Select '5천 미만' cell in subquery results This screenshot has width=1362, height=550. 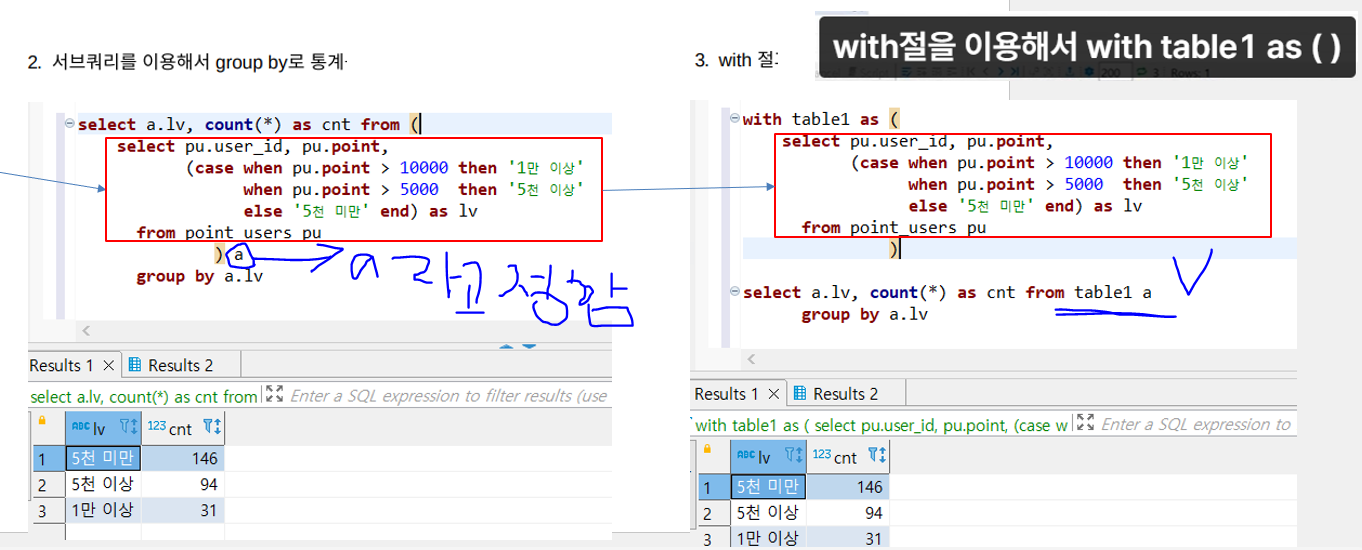click(x=103, y=459)
